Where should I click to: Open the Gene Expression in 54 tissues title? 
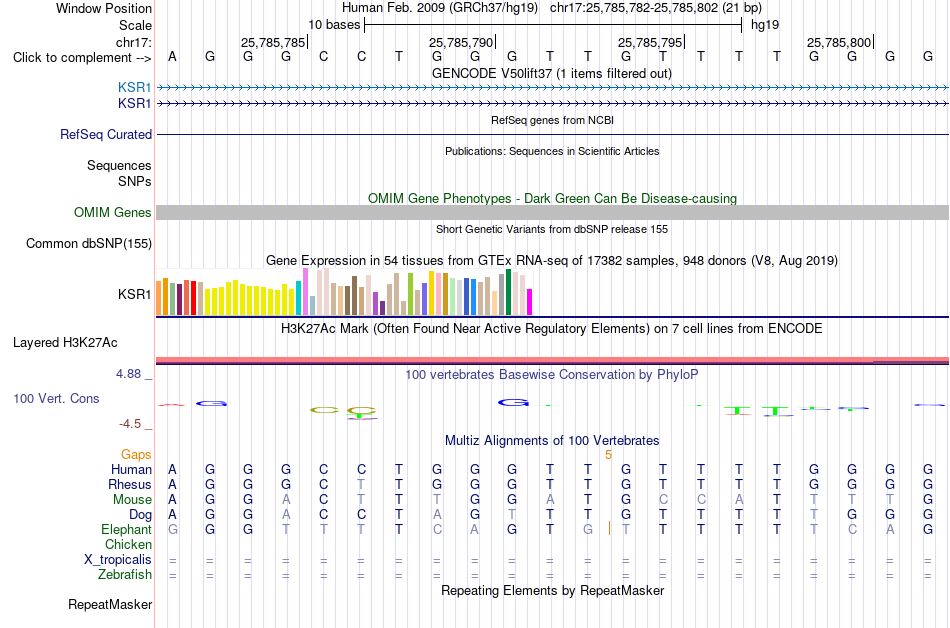click(552, 261)
